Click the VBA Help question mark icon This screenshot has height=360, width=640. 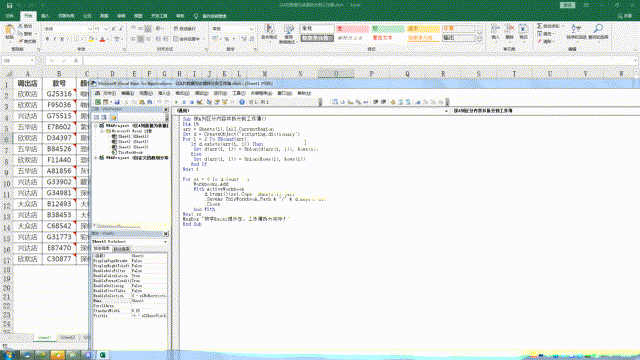pyautogui.click(x=242, y=102)
